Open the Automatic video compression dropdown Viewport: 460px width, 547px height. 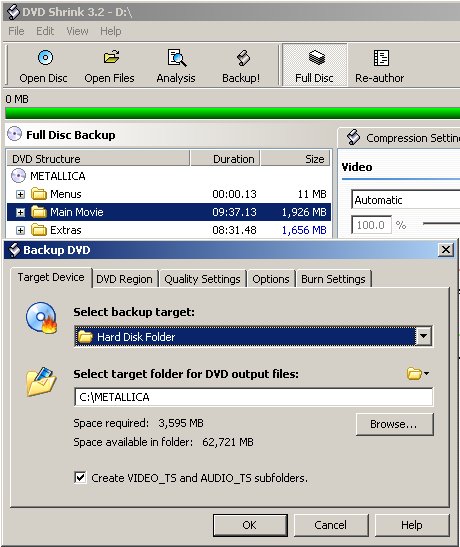[405, 200]
